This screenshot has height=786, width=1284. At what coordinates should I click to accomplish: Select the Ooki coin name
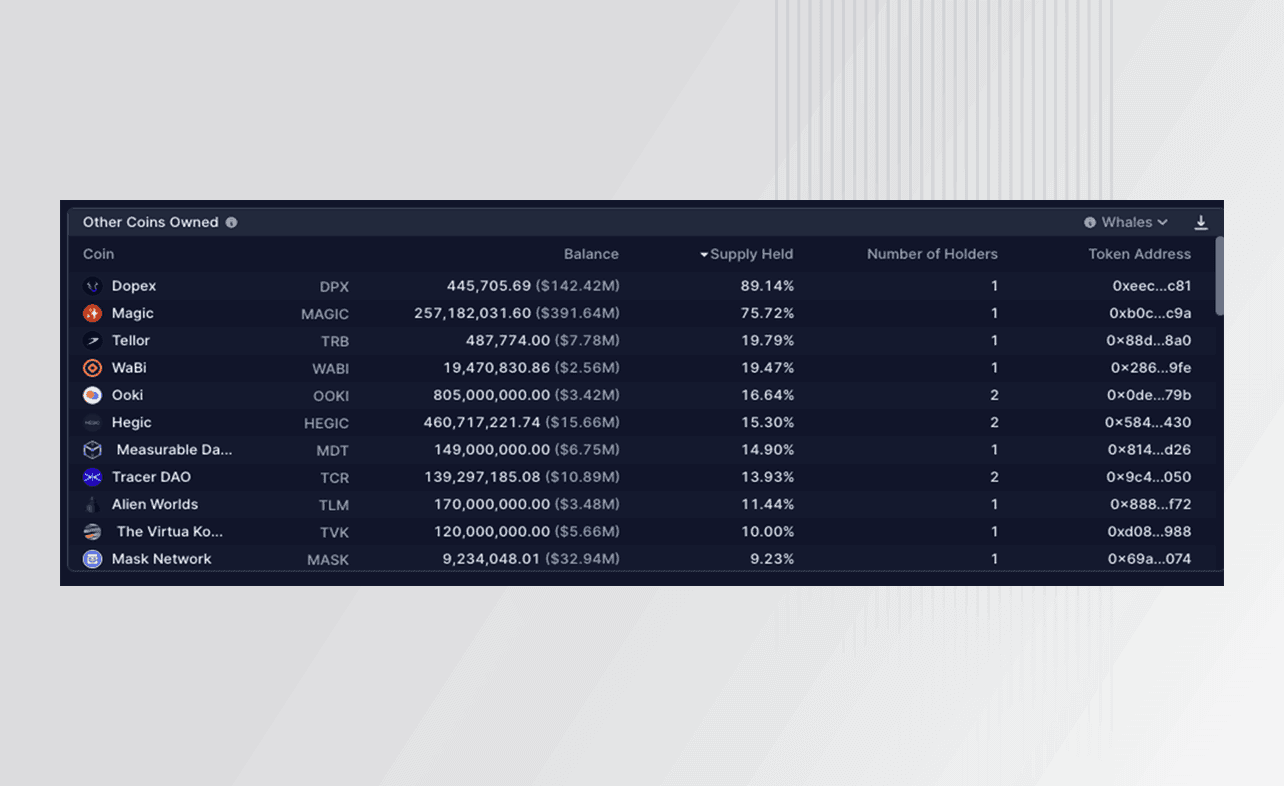(x=127, y=395)
